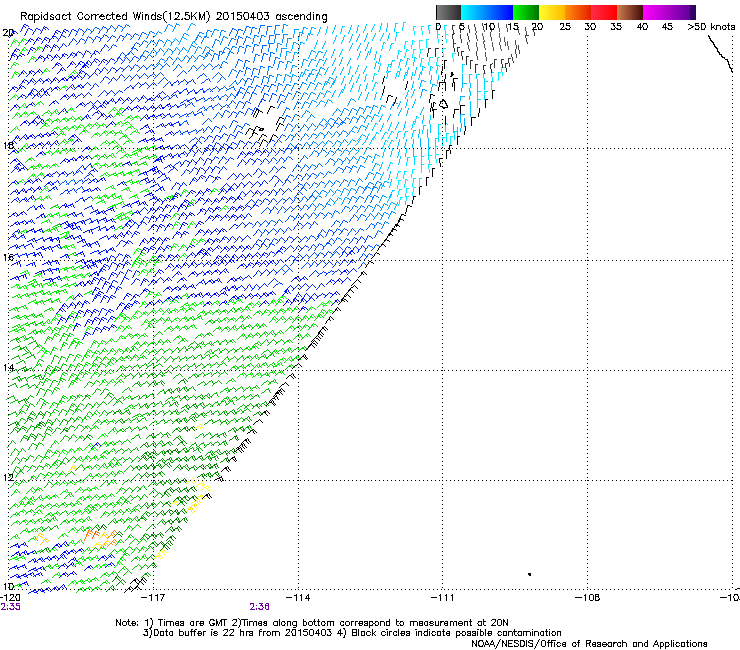Click the '>50 knots' legend label
This screenshot has width=740, height=650.
[x=711, y=27]
